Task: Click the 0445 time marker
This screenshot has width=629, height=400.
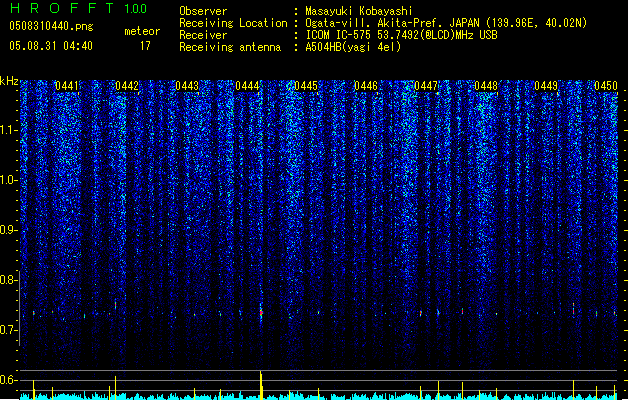Action: coord(306,86)
